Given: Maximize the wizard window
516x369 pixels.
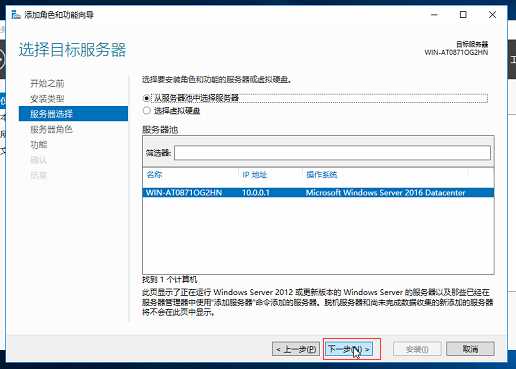Looking at the screenshot, I should click(463, 15).
